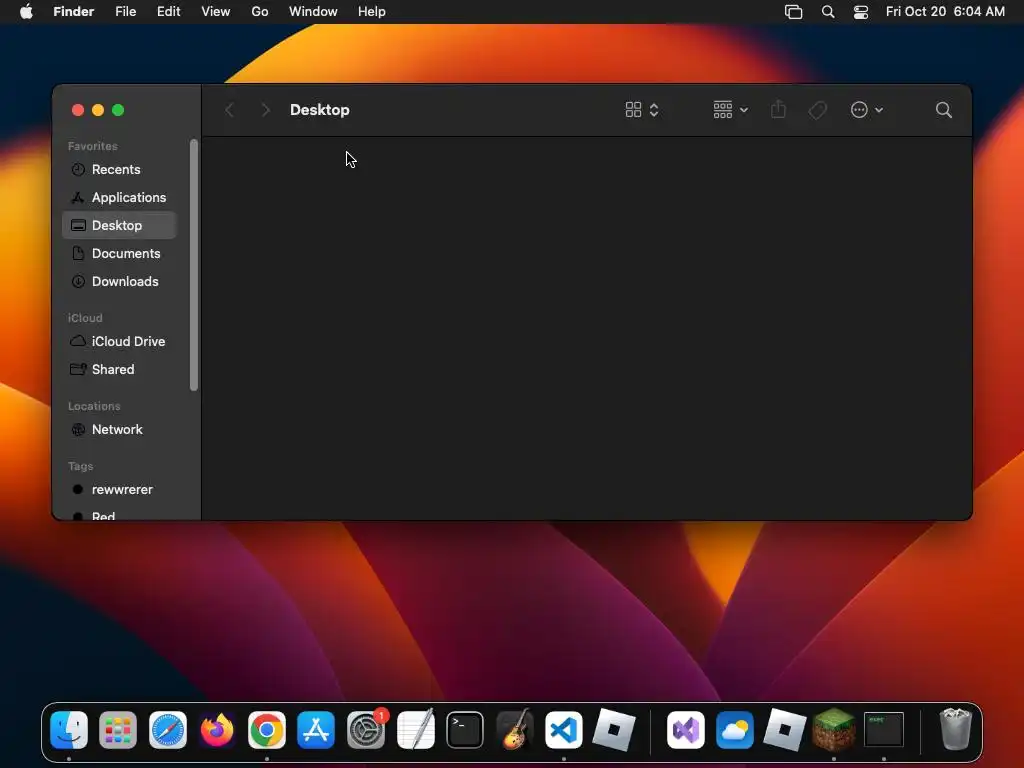Open TextEdit from the Dock
The image size is (1024, 768).
(x=415, y=729)
